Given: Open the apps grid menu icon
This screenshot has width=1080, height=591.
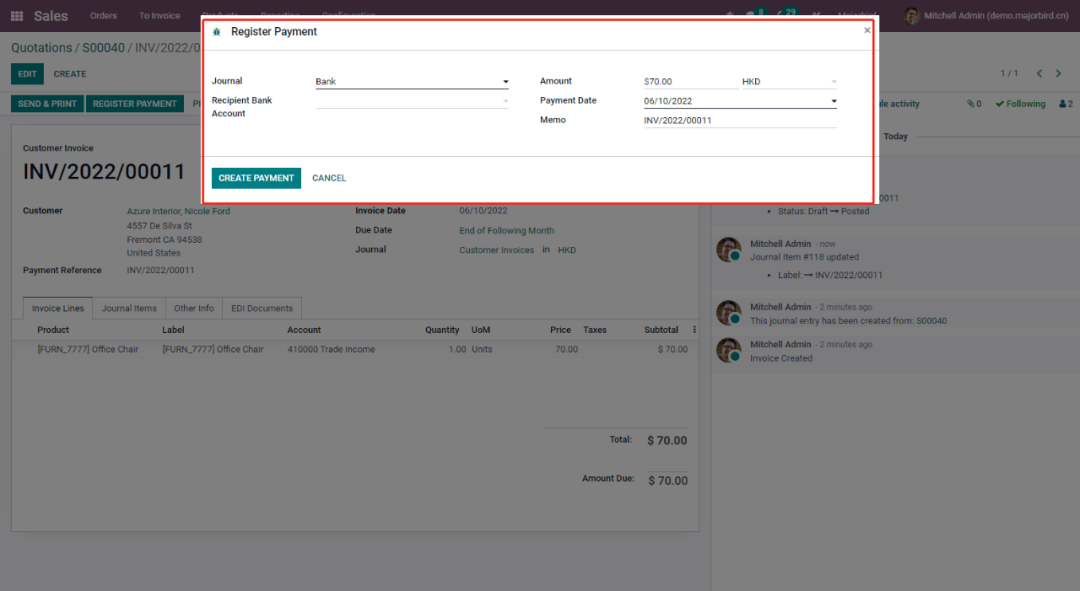Looking at the screenshot, I should tap(17, 16).
